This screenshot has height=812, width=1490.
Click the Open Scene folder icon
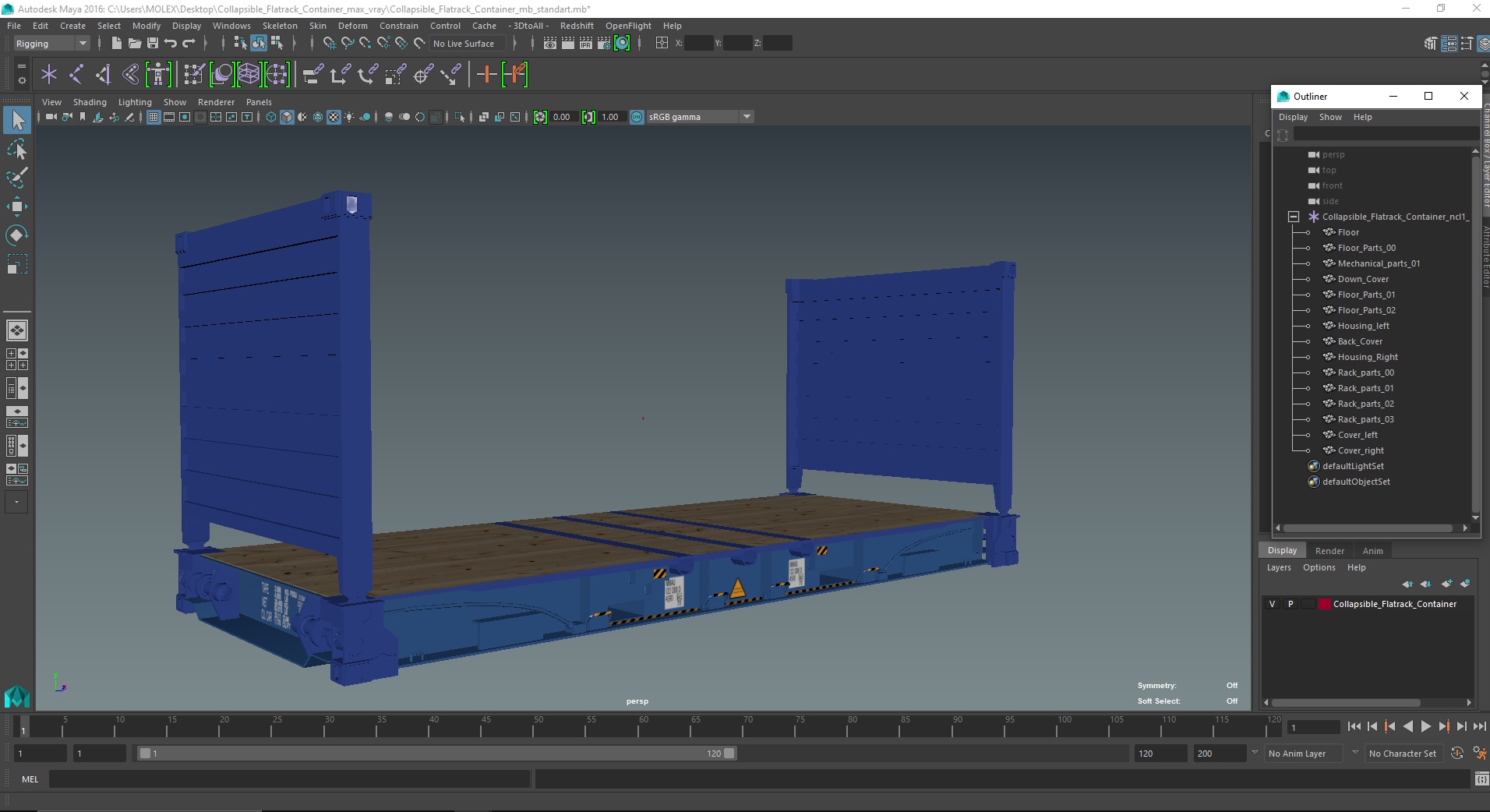coord(135,44)
